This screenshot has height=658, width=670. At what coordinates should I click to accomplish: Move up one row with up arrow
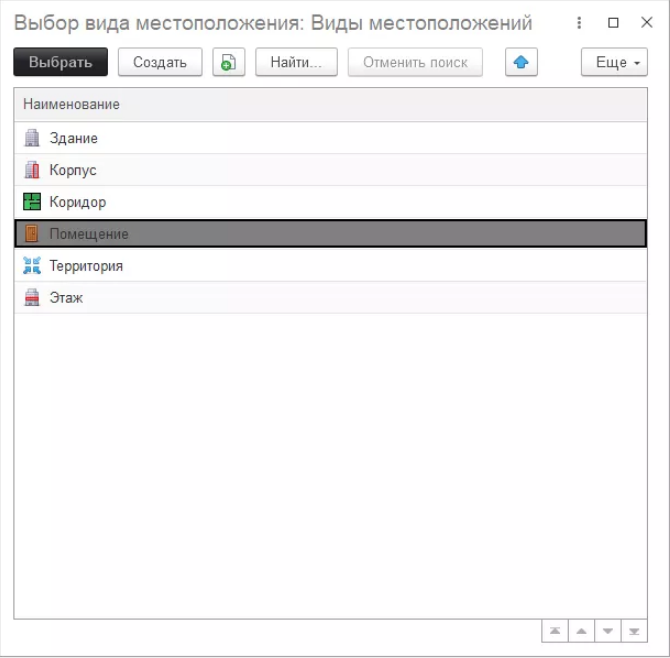(581, 631)
